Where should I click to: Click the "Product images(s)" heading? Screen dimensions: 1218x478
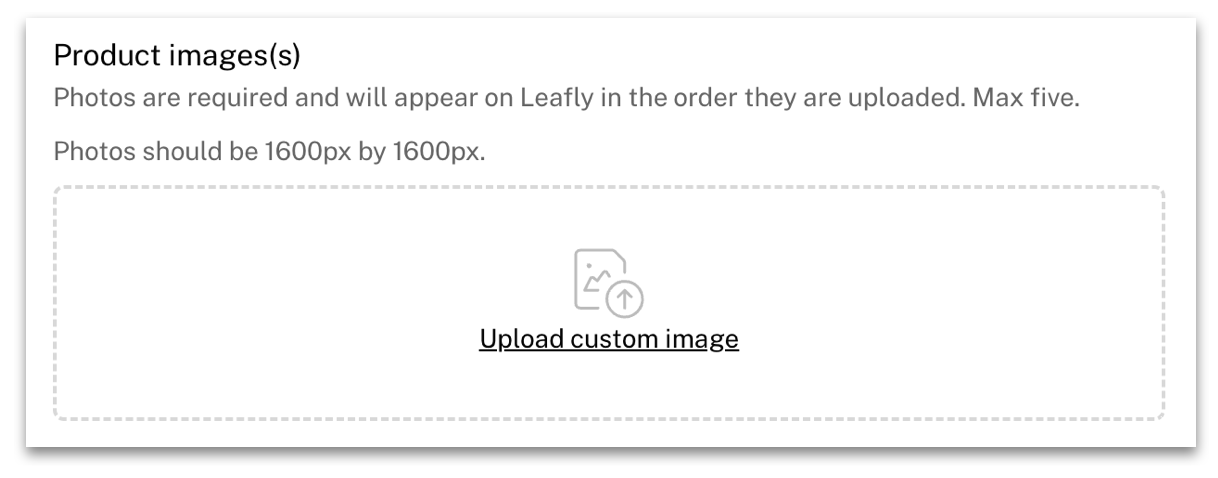click(x=177, y=57)
